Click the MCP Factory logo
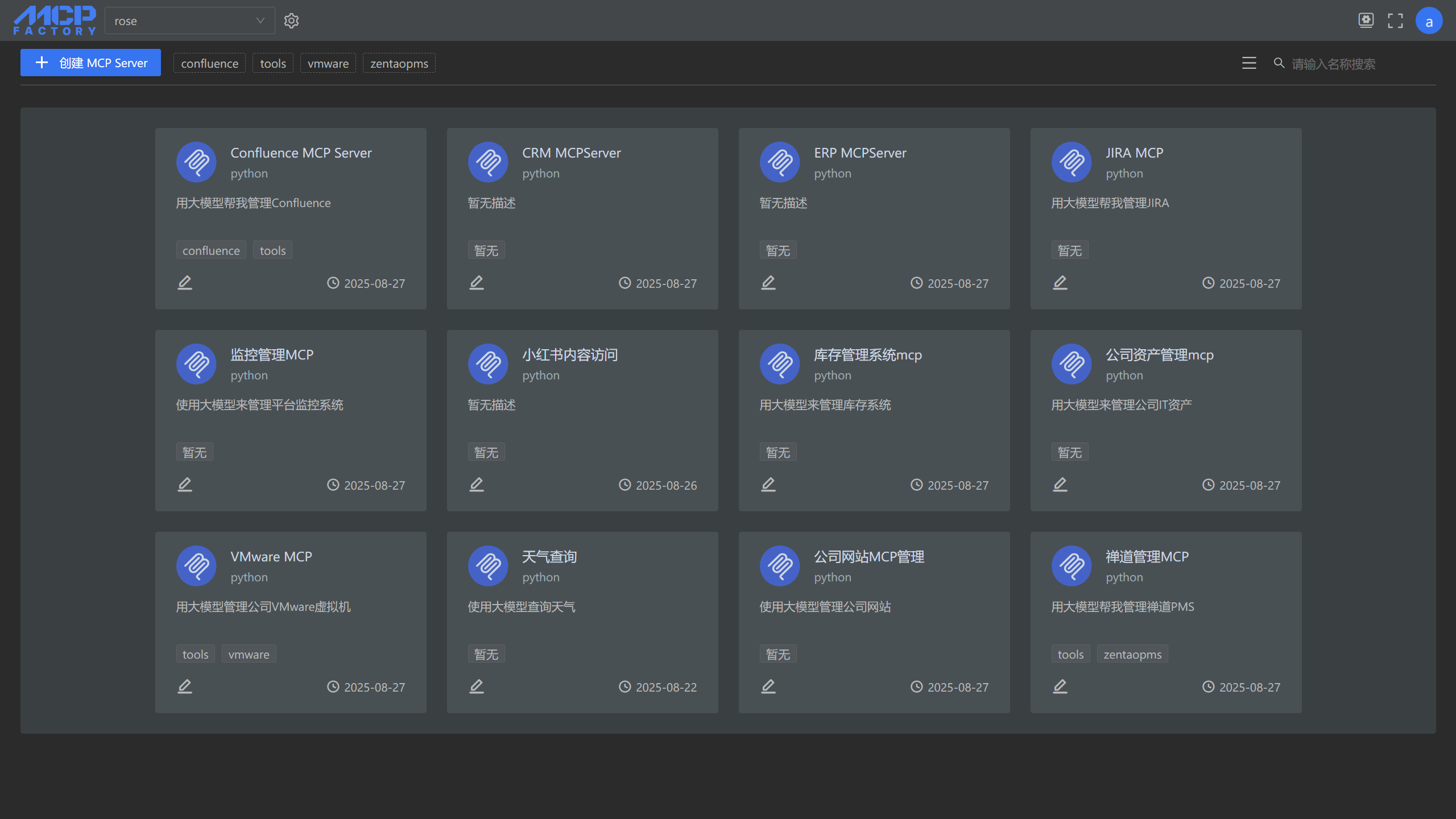1456x819 pixels. click(x=55, y=21)
